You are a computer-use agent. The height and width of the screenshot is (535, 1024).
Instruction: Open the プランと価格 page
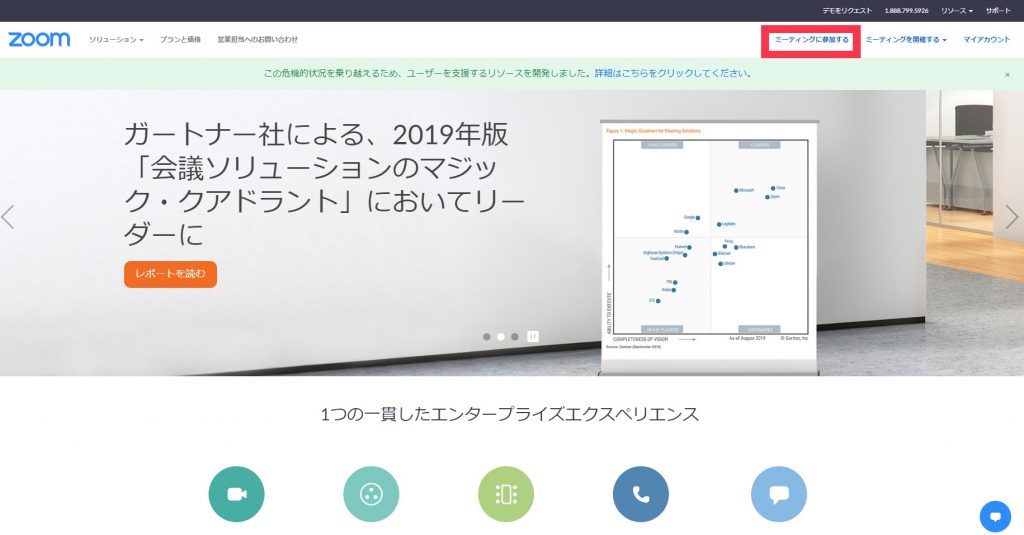coord(180,39)
